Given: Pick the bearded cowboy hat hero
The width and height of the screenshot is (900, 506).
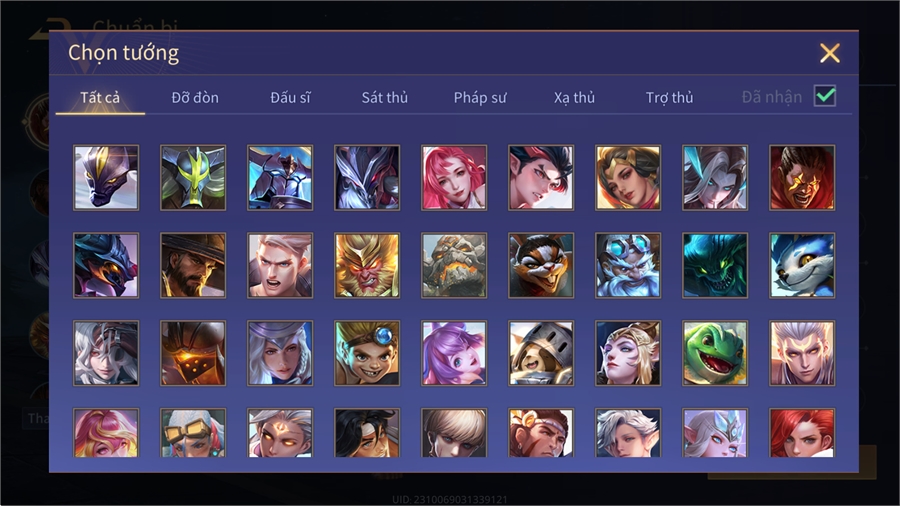Looking at the screenshot, I should (193, 265).
